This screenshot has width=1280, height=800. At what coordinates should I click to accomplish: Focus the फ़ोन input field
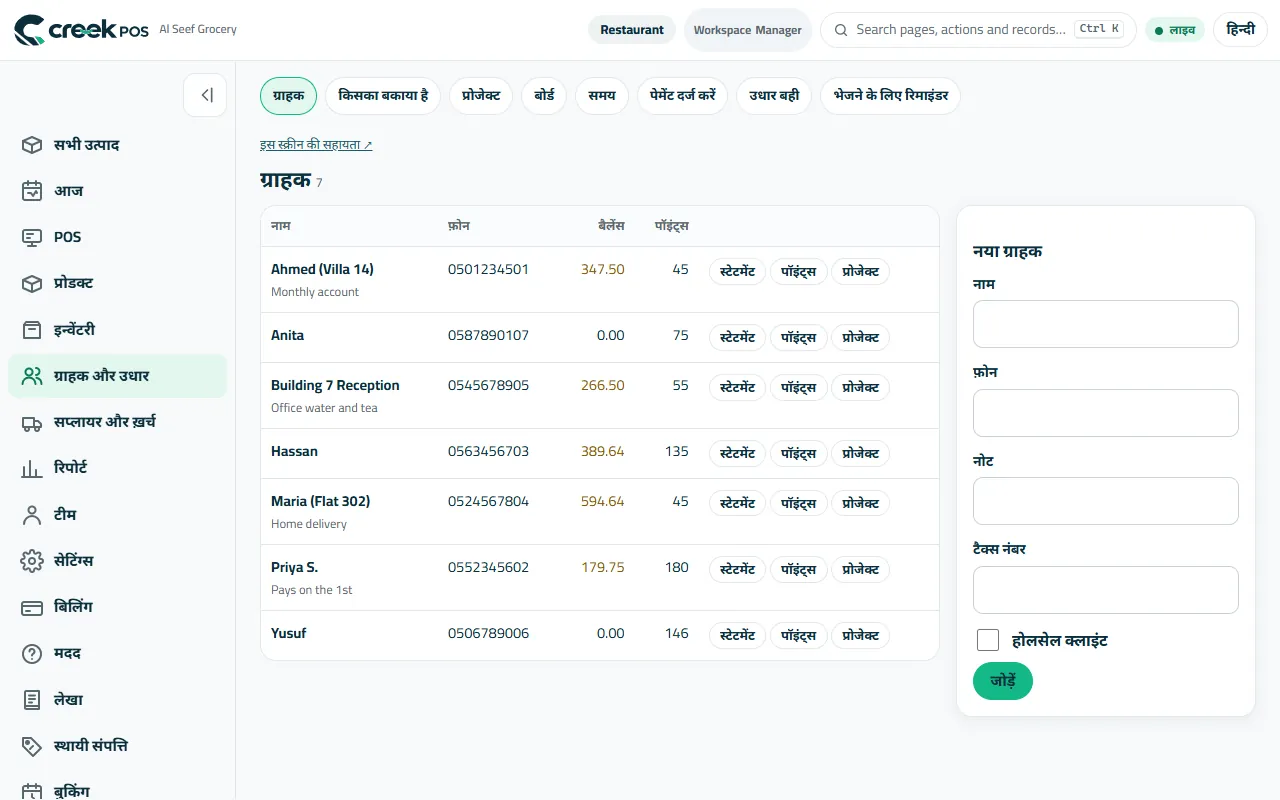pos(1106,413)
